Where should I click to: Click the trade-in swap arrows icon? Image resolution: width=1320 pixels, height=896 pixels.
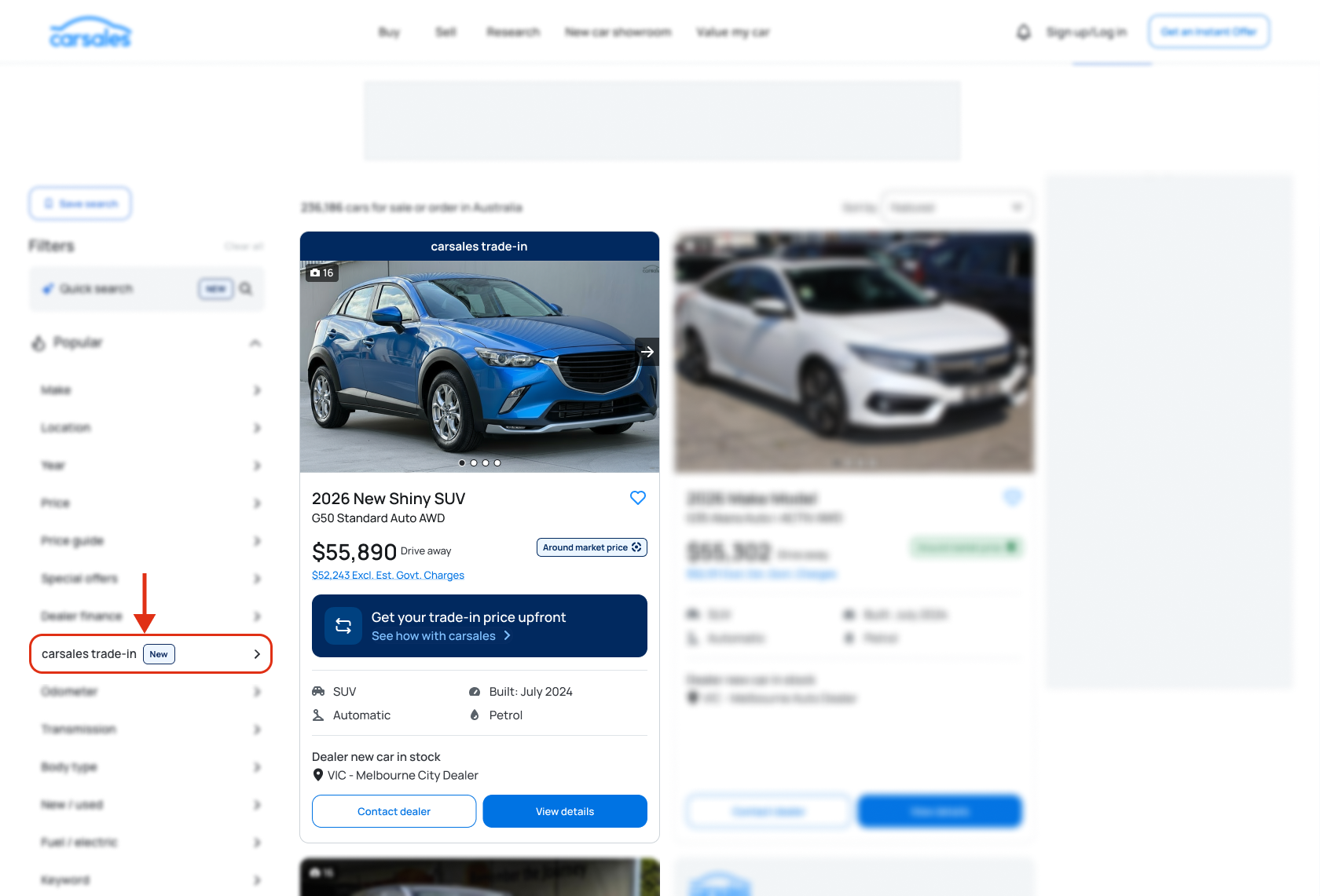pyautogui.click(x=343, y=626)
